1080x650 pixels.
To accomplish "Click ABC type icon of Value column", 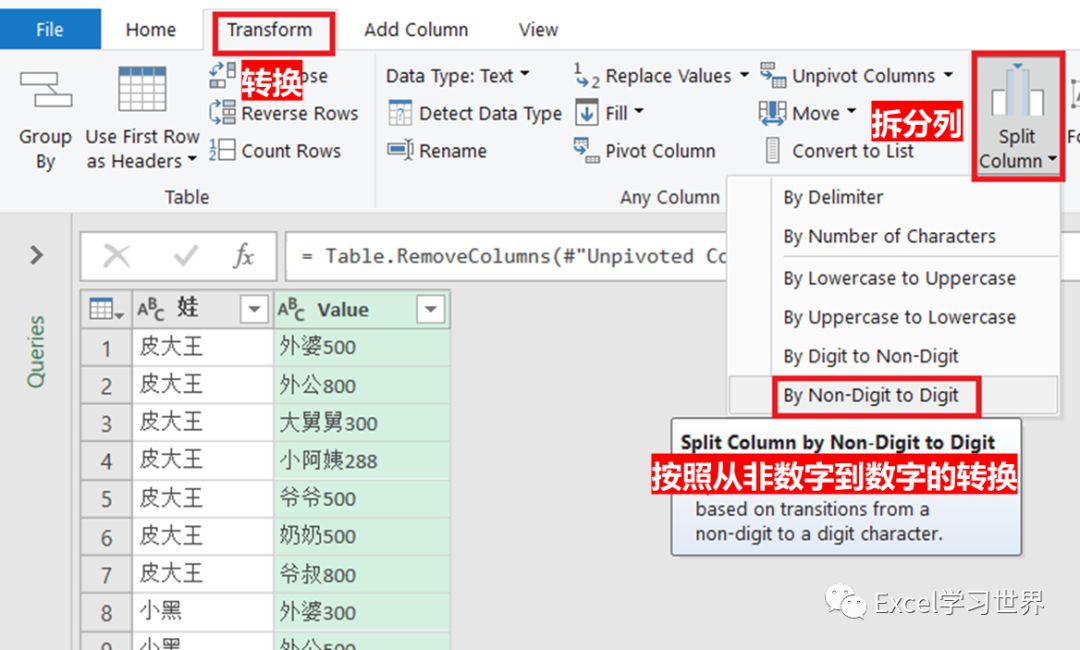I will pos(291,310).
